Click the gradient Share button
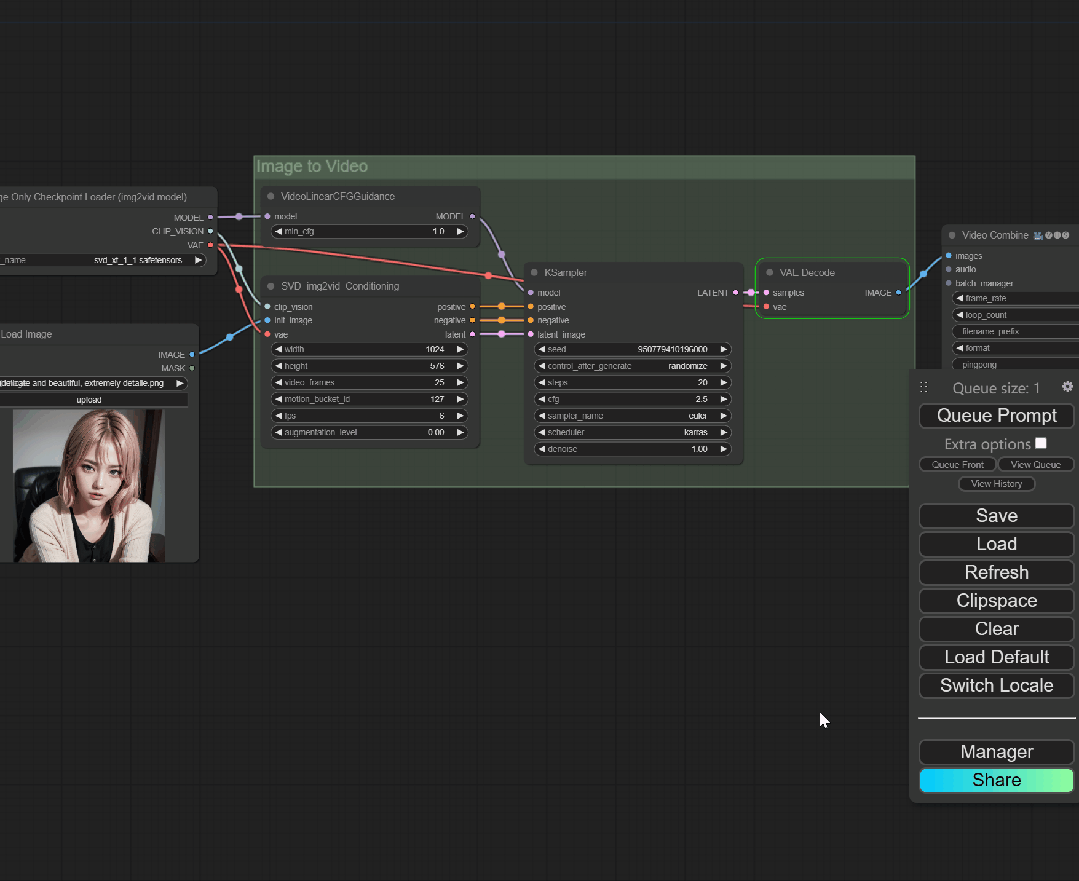This screenshot has width=1079, height=881. pyautogui.click(x=996, y=780)
